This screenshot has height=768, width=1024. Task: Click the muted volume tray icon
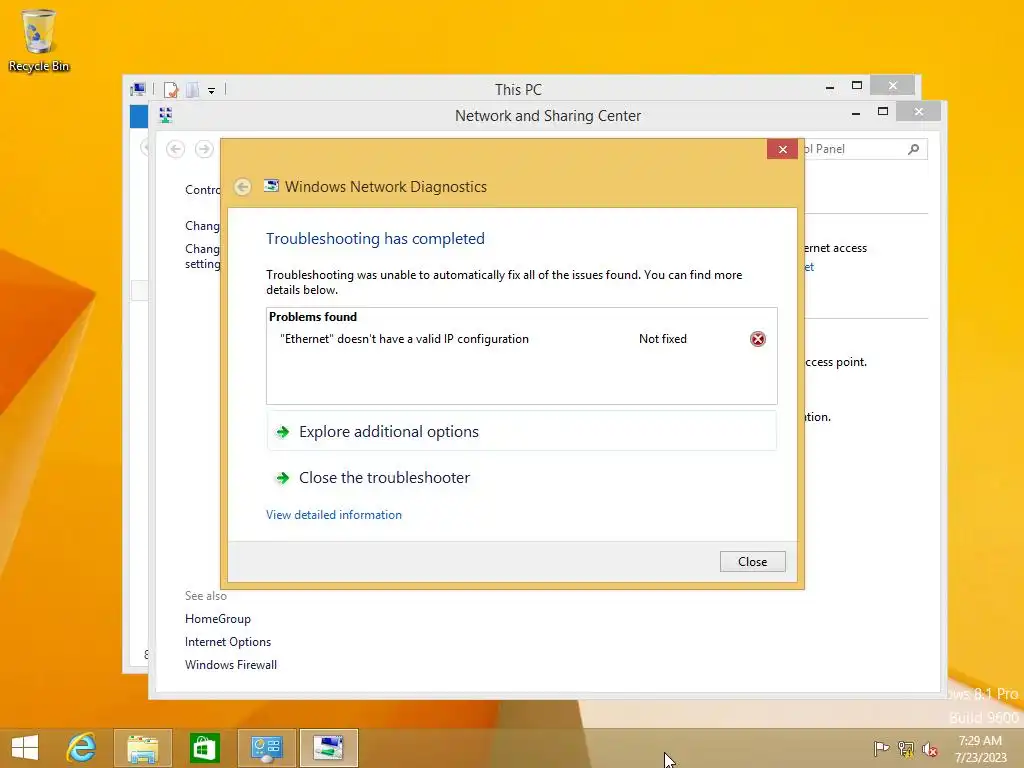pos(930,748)
